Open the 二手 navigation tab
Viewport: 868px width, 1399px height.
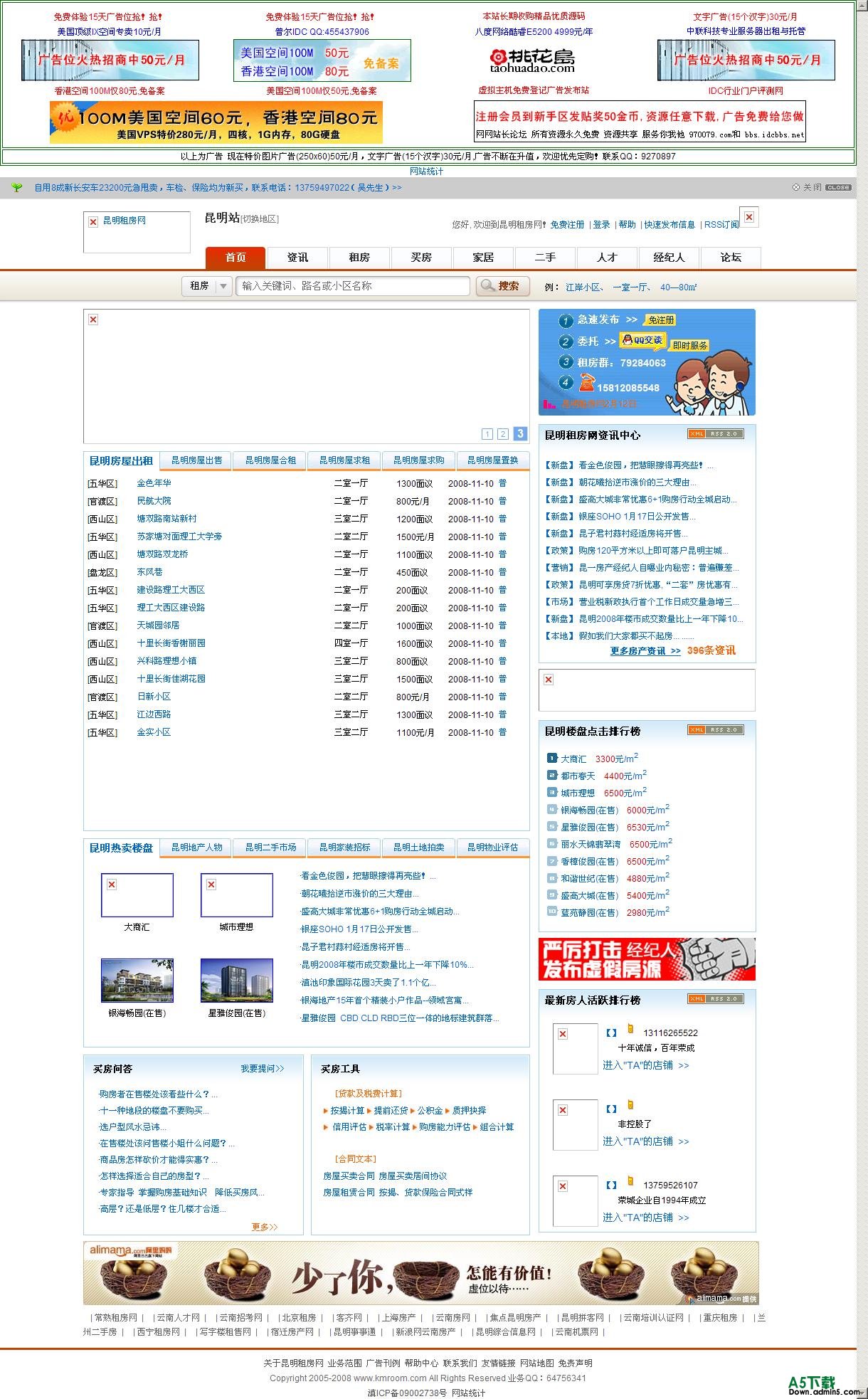pos(545,258)
